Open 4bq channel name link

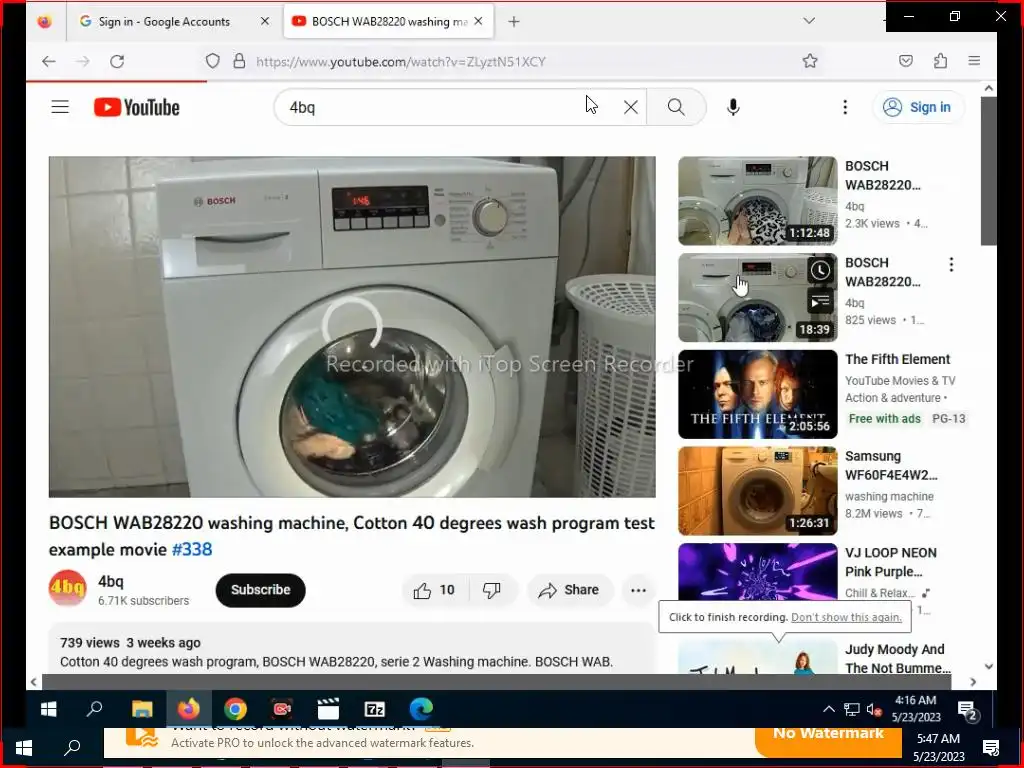(x=110, y=581)
